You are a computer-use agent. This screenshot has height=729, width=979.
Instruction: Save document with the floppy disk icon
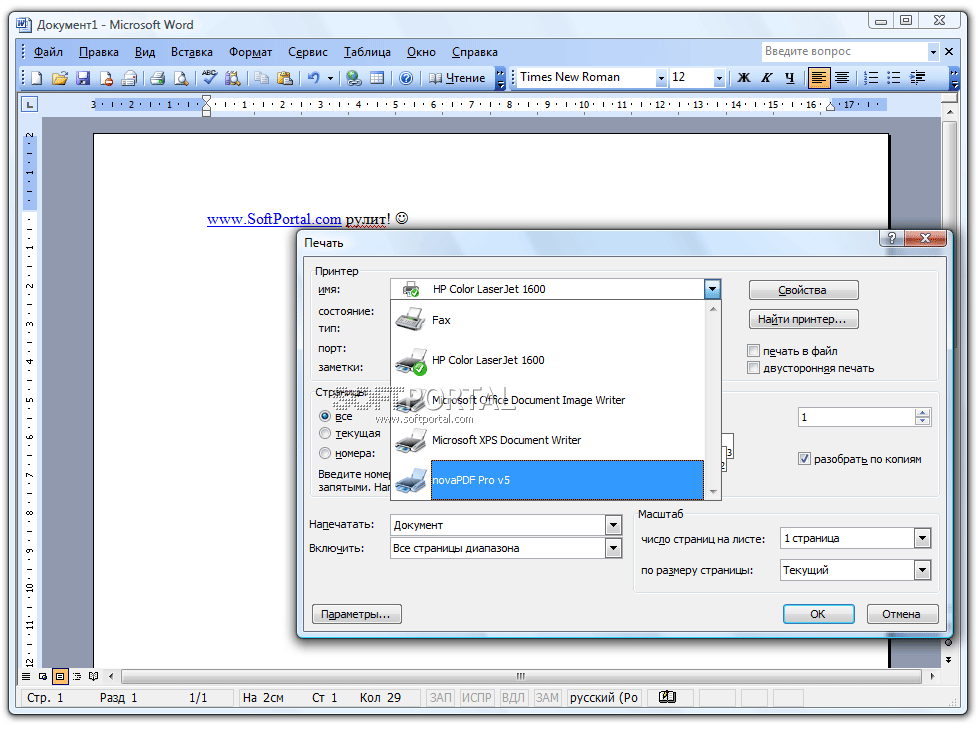coord(82,77)
